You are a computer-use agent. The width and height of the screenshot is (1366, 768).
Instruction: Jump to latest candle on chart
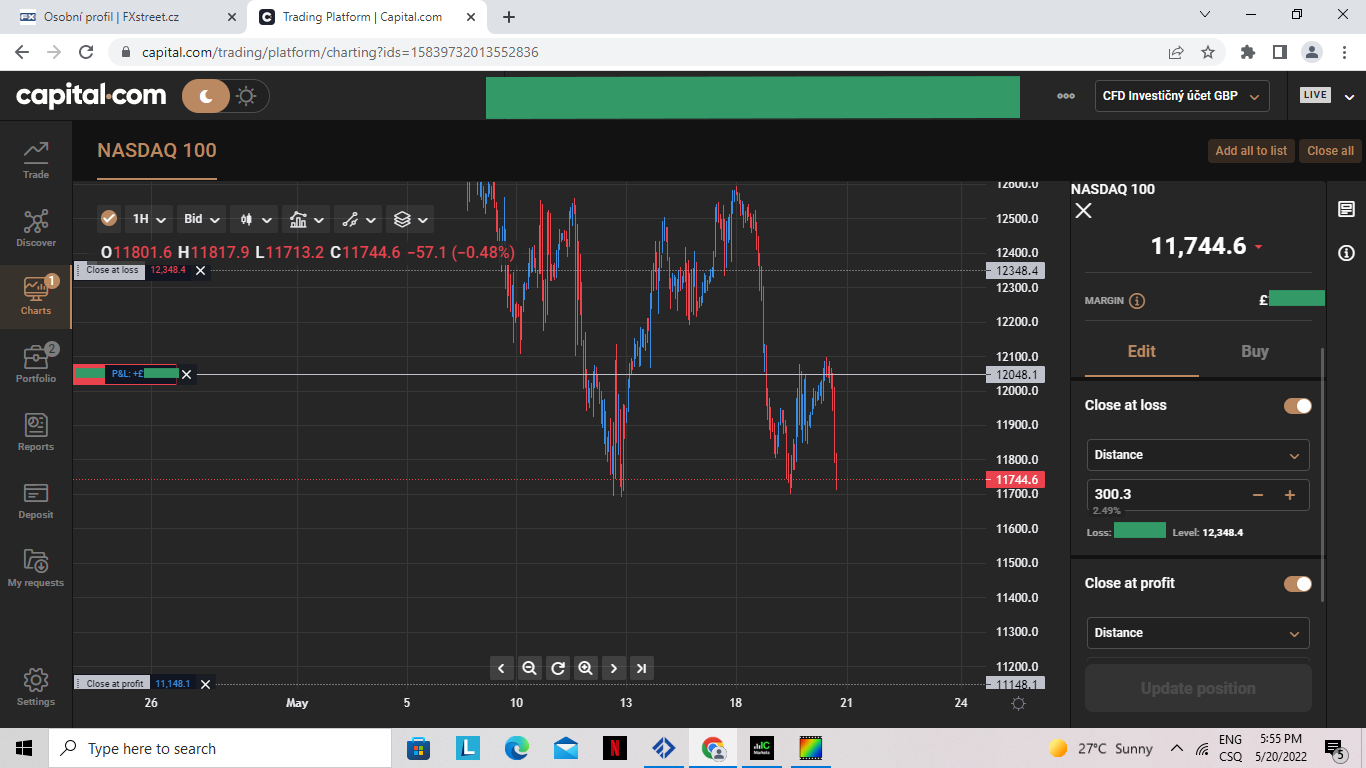pyautogui.click(x=642, y=668)
